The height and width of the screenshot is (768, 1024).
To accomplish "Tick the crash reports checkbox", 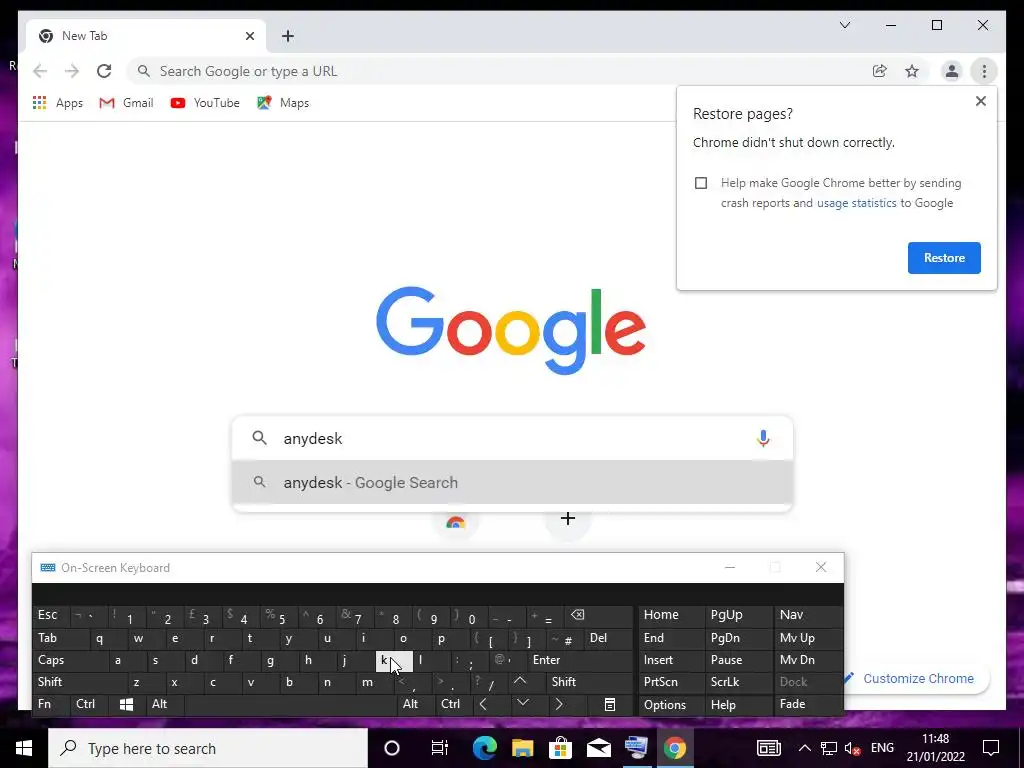I will point(701,183).
